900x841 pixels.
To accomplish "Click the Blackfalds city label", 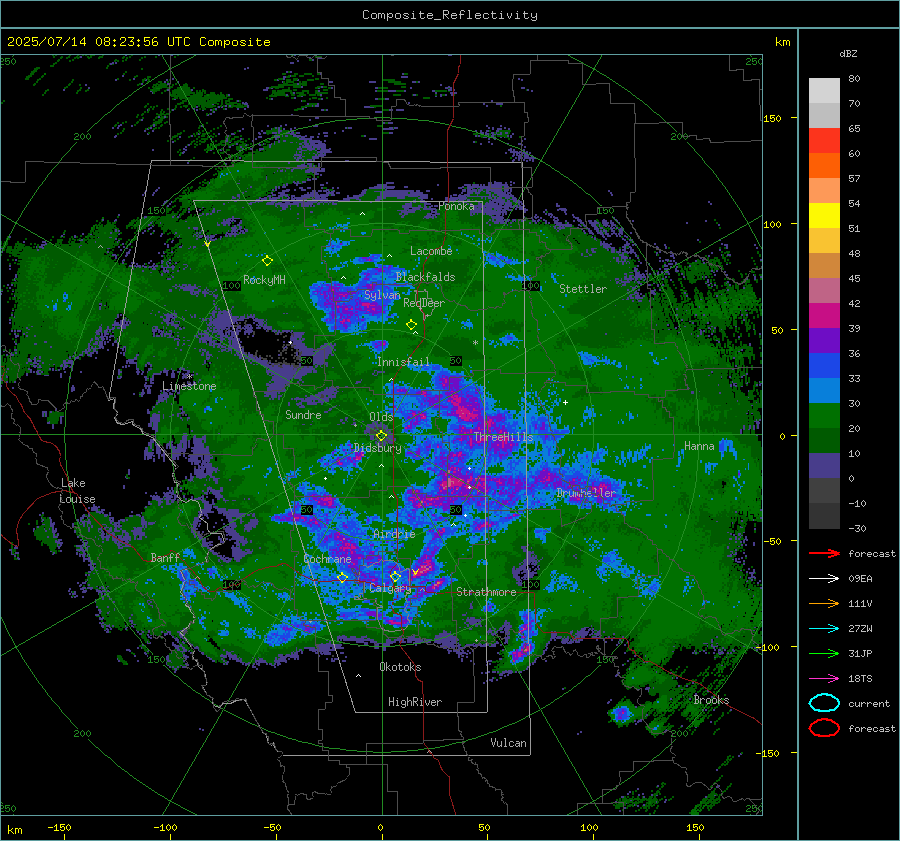I will coord(425,277).
